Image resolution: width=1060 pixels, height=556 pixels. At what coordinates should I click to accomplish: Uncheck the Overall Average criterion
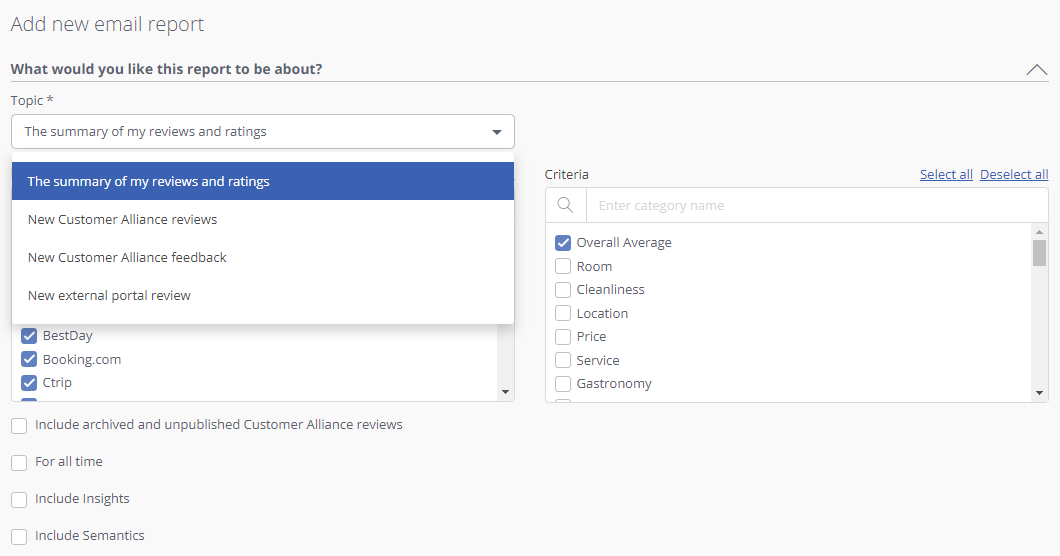click(x=563, y=242)
